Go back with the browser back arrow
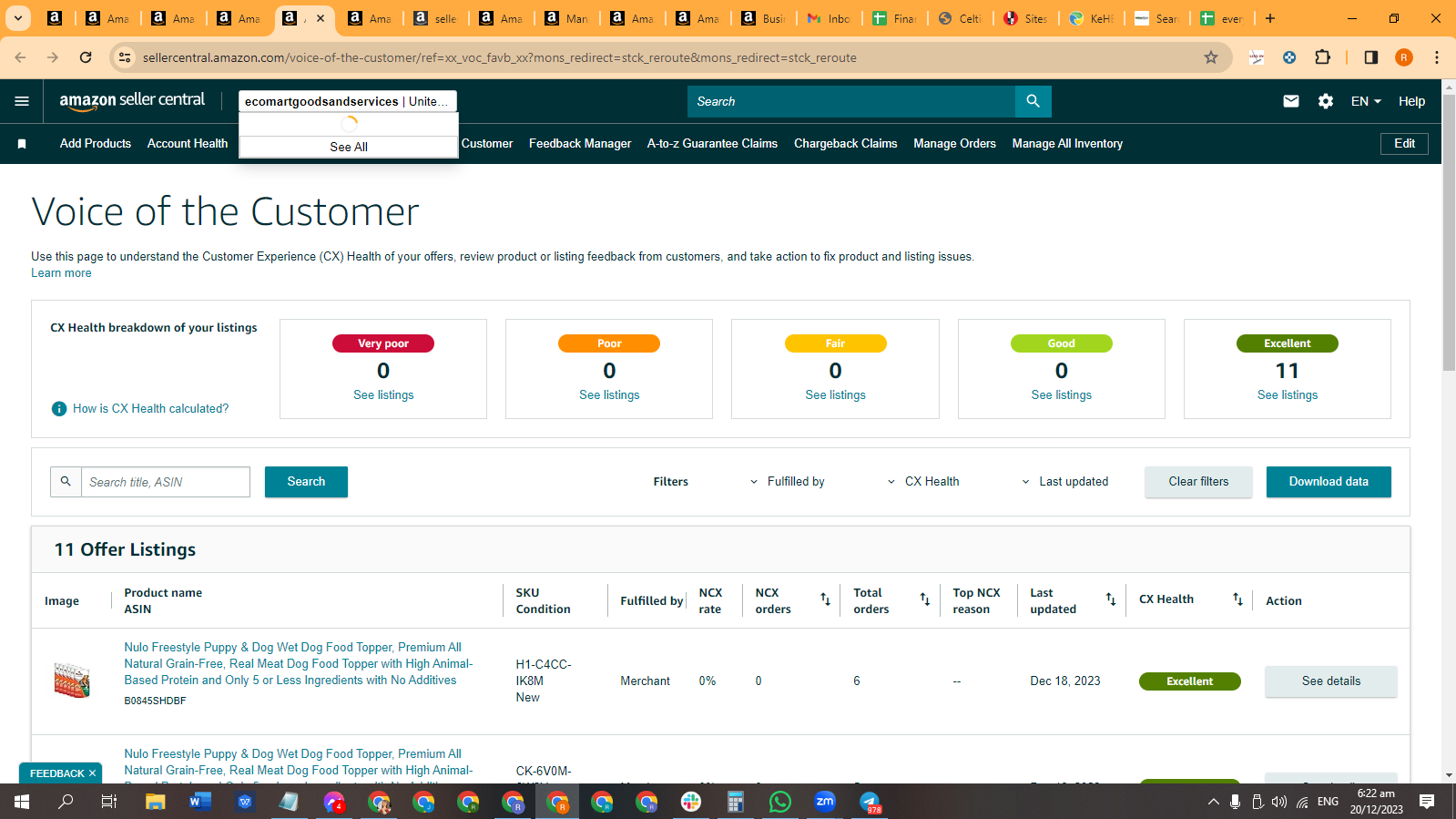Screen dimensions: 1456x819 tap(20, 57)
